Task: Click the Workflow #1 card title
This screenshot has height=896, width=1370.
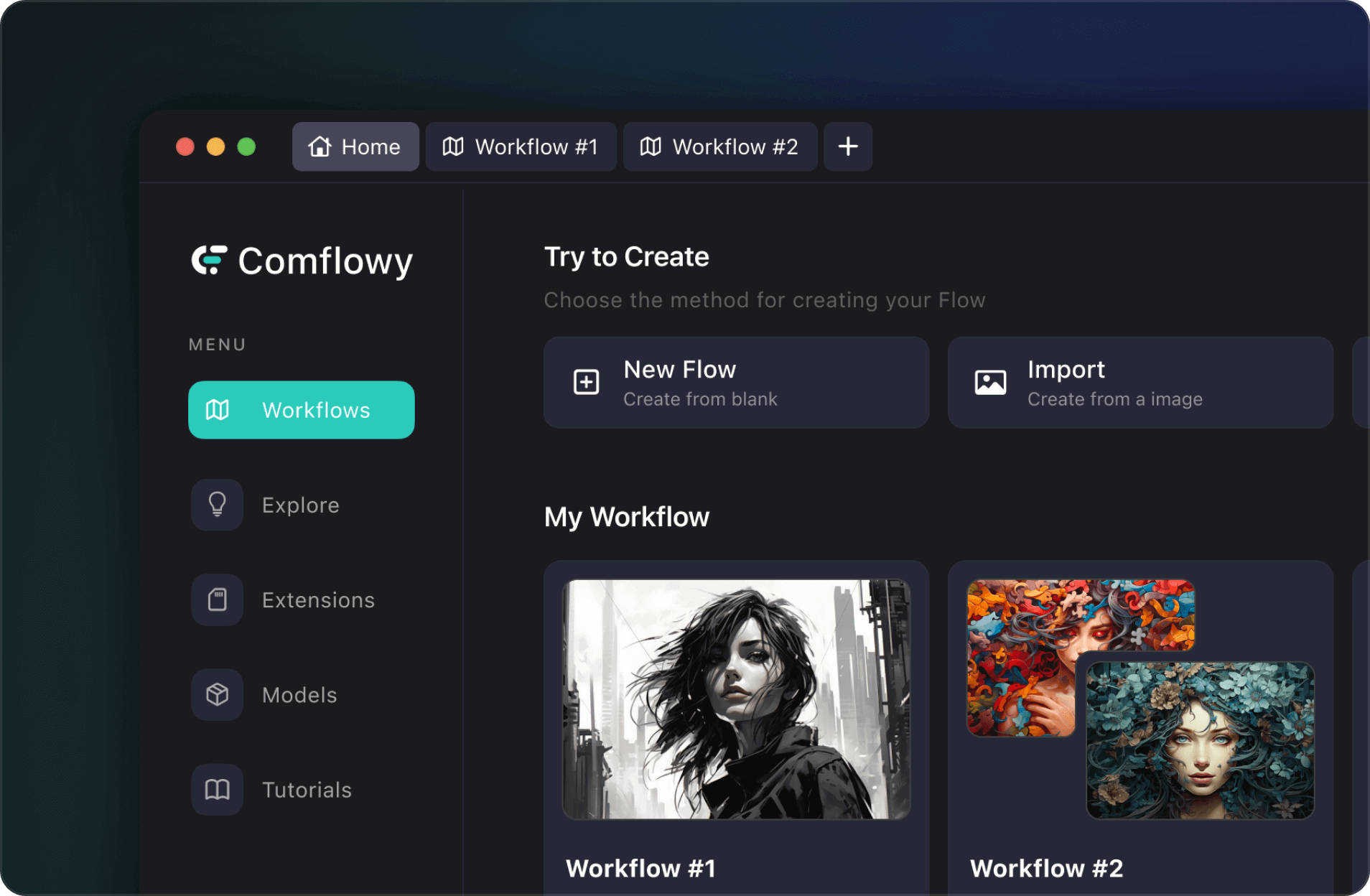Action: tap(640, 868)
